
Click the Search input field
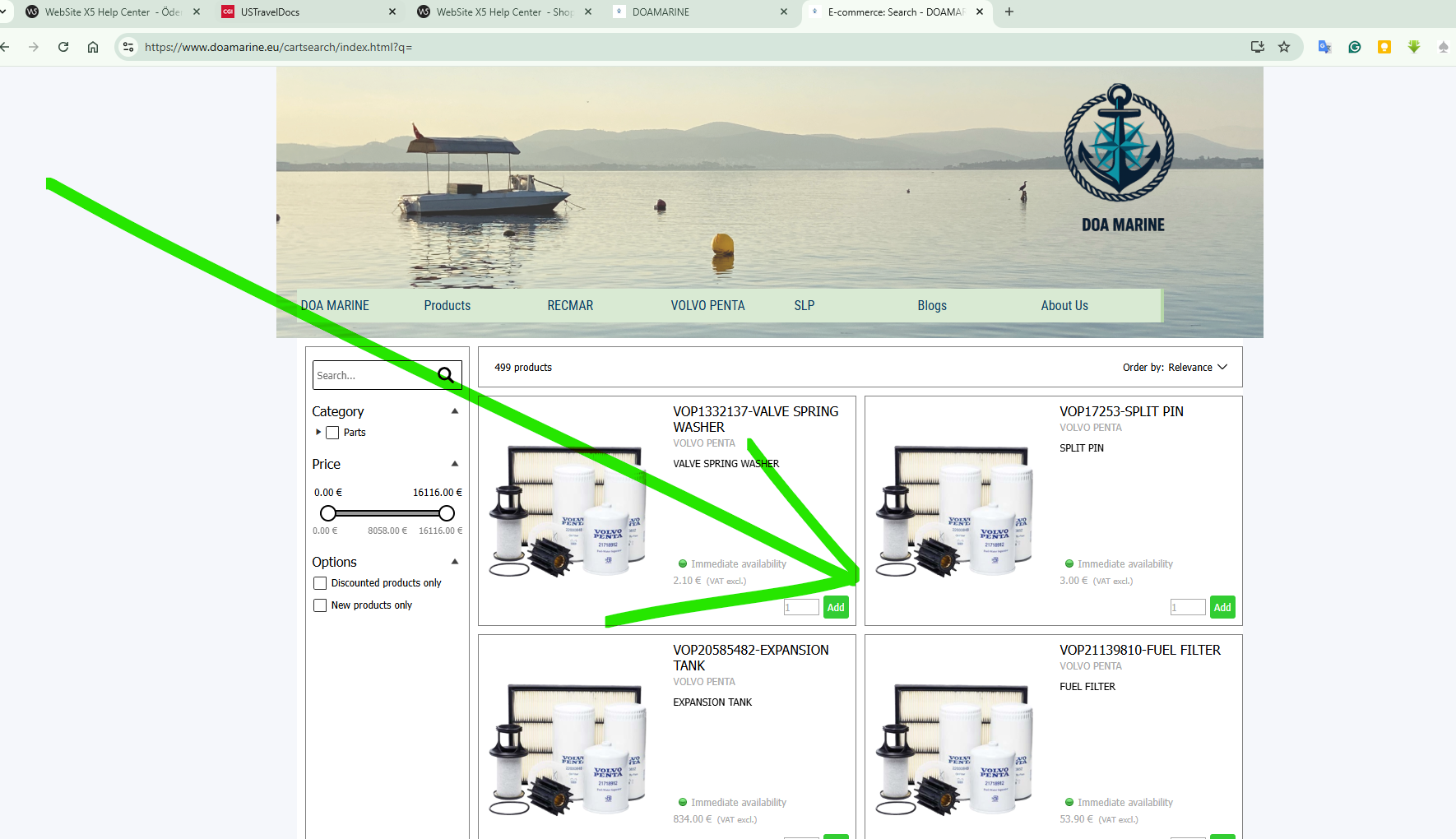(374, 375)
